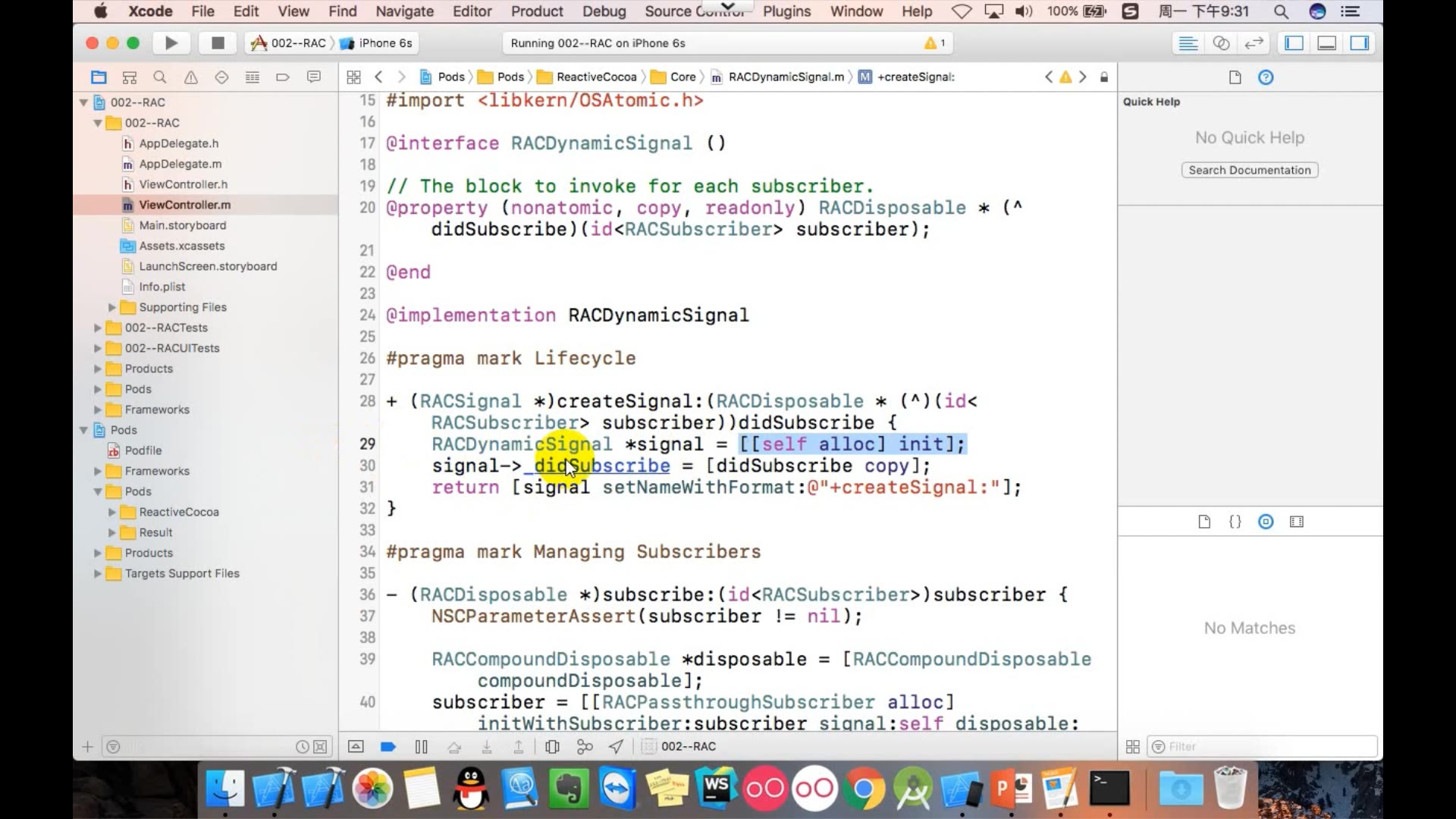Screen dimensions: 1456x819
Task: Expand the ReactiveCocoa folder in Pods
Action: coord(112,512)
